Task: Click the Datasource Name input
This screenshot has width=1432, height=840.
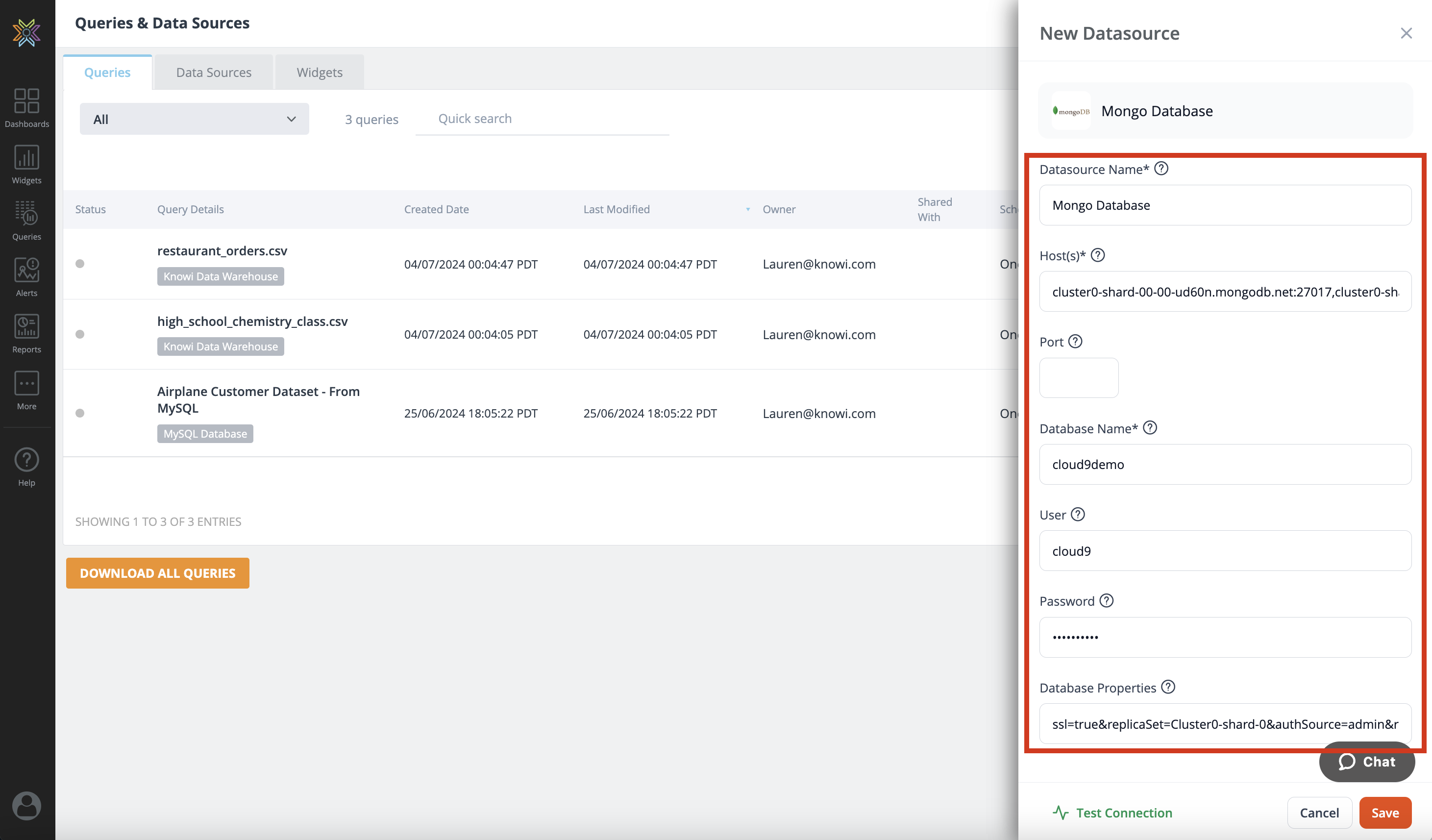Action: (x=1225, y=205)
